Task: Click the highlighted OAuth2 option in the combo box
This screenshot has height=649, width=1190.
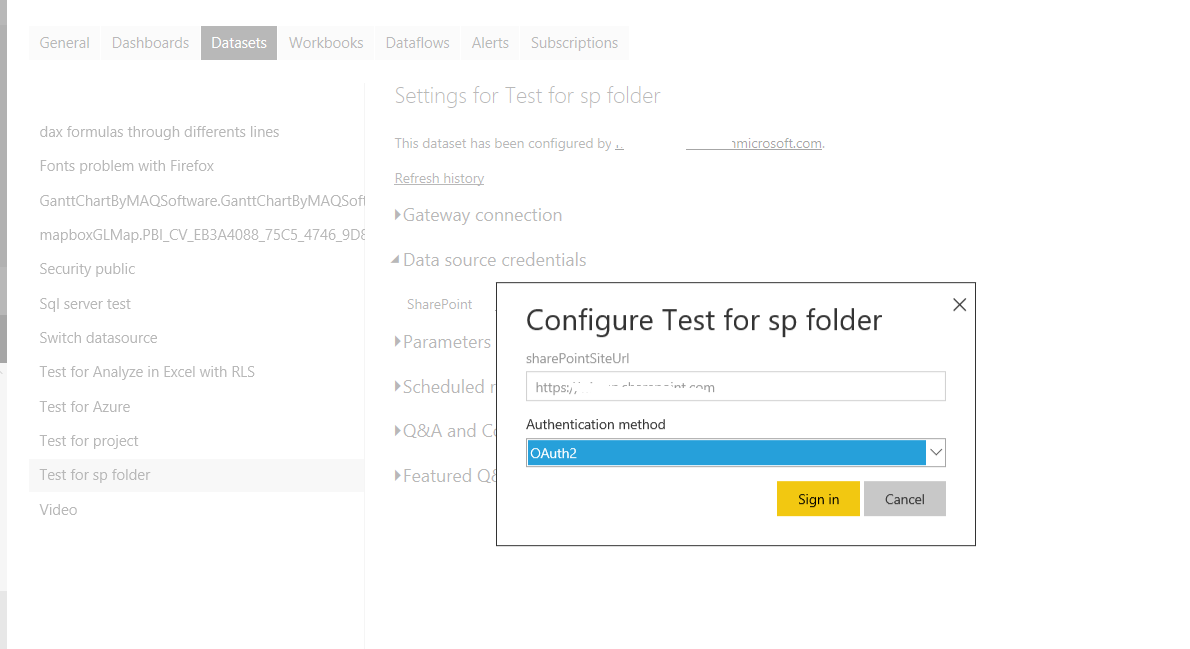Action: (x=726, y=453)
